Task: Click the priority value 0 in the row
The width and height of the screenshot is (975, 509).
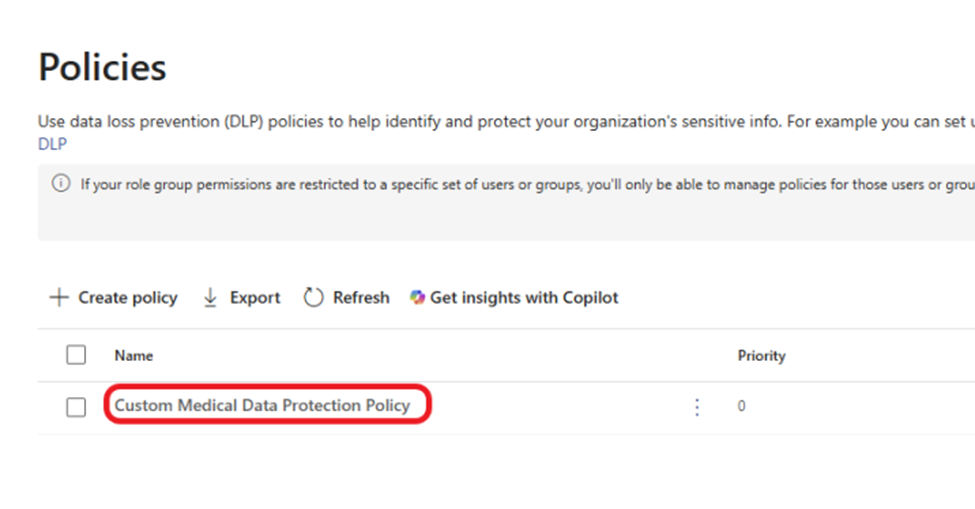Action: (741, 406)
